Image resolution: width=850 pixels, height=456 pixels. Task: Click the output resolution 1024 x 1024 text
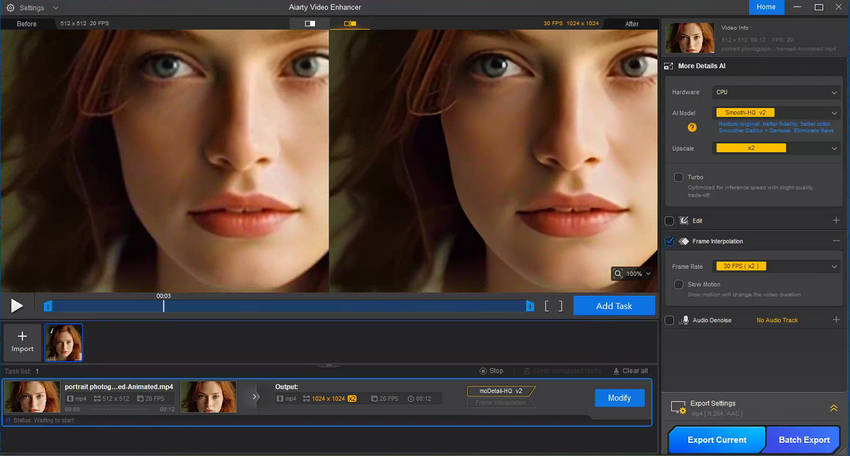click(328, 399)
